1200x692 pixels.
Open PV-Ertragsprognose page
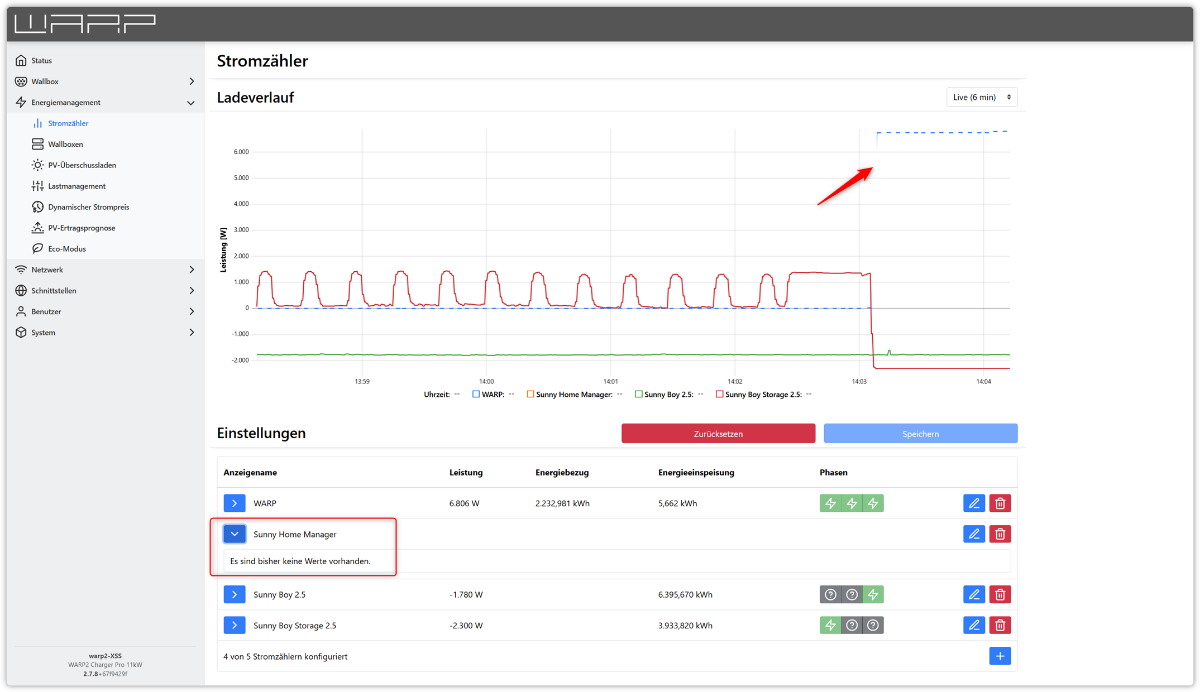pos(82,228)
